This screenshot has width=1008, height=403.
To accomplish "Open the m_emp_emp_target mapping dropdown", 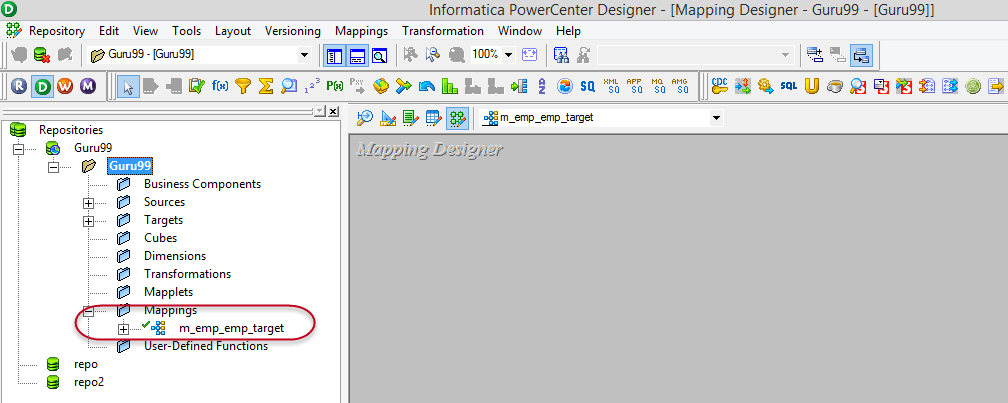I will [x=716, y=118].
